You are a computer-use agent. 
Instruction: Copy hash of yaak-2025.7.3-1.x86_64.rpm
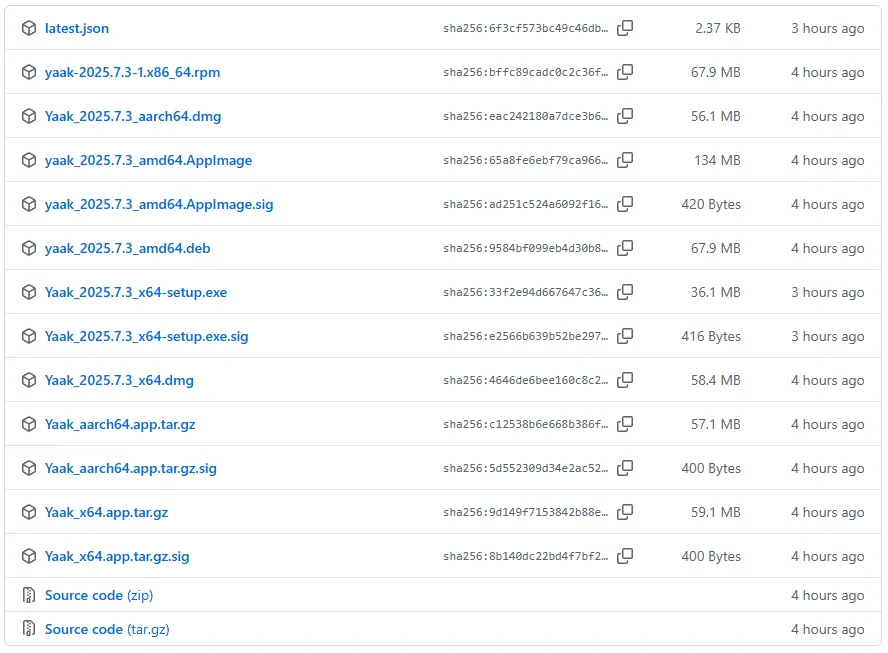625,73
